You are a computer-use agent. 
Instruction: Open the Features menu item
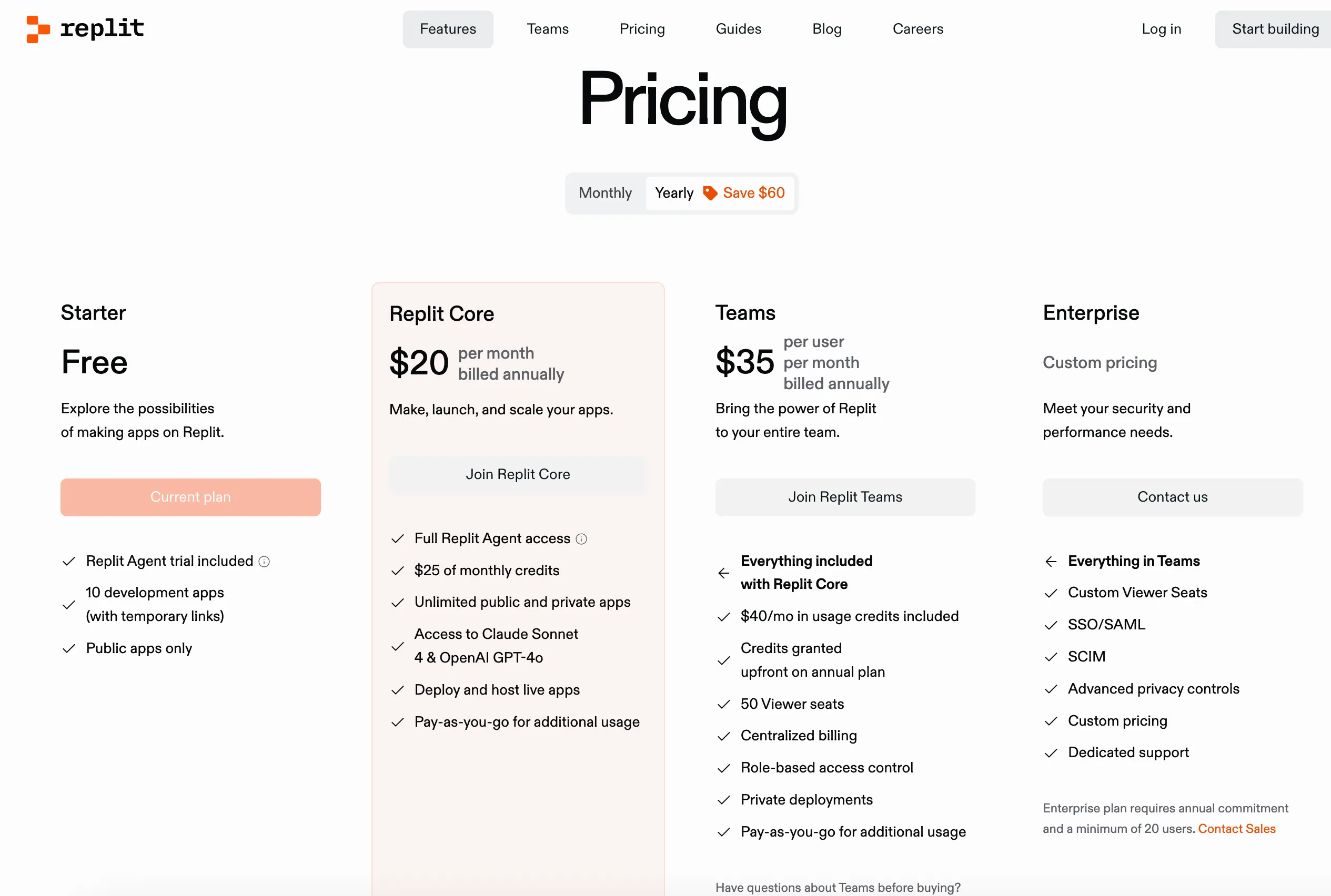(x=448, y=28)
